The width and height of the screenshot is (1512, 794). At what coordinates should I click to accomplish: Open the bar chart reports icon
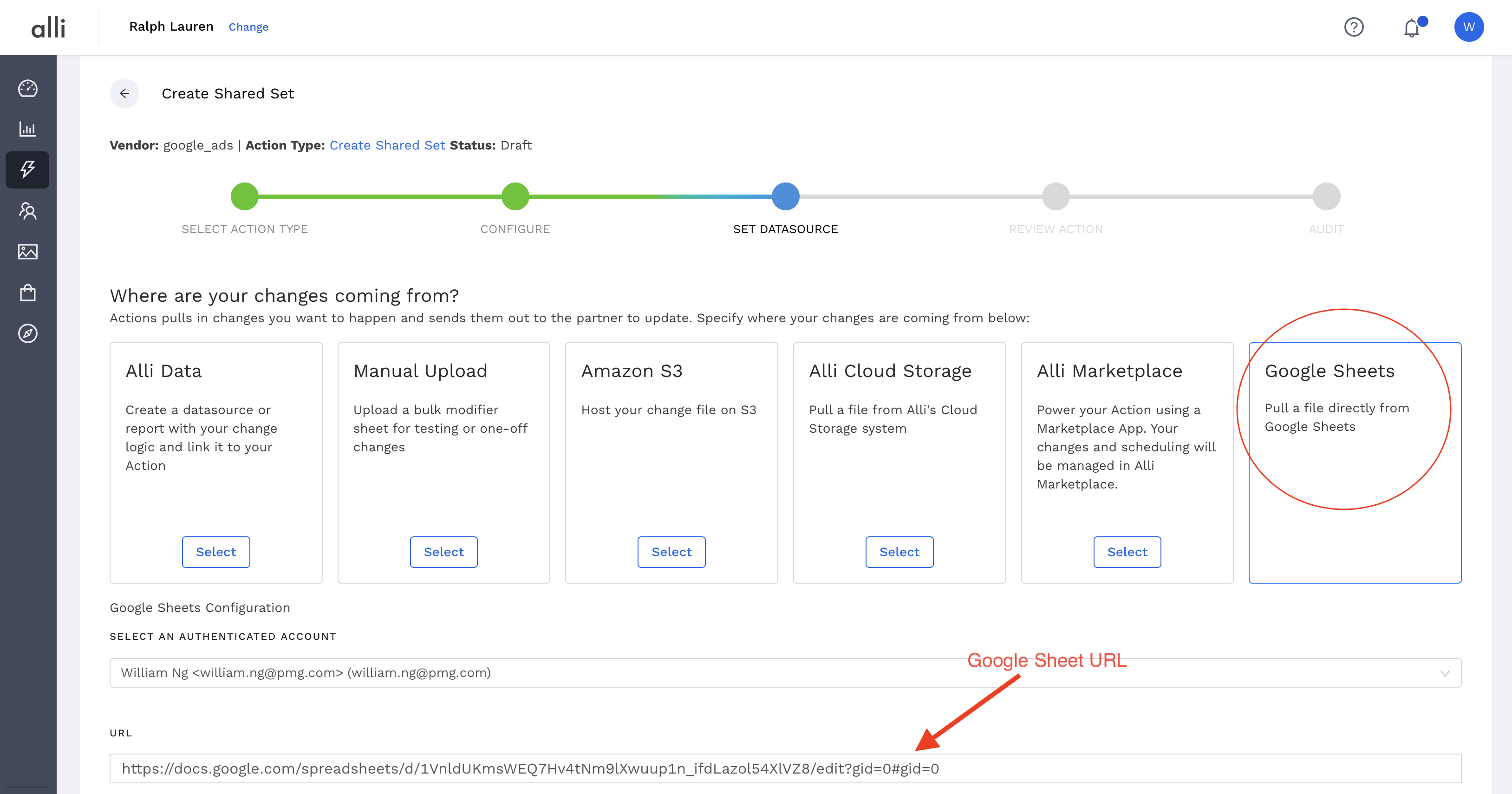[27, 129]
